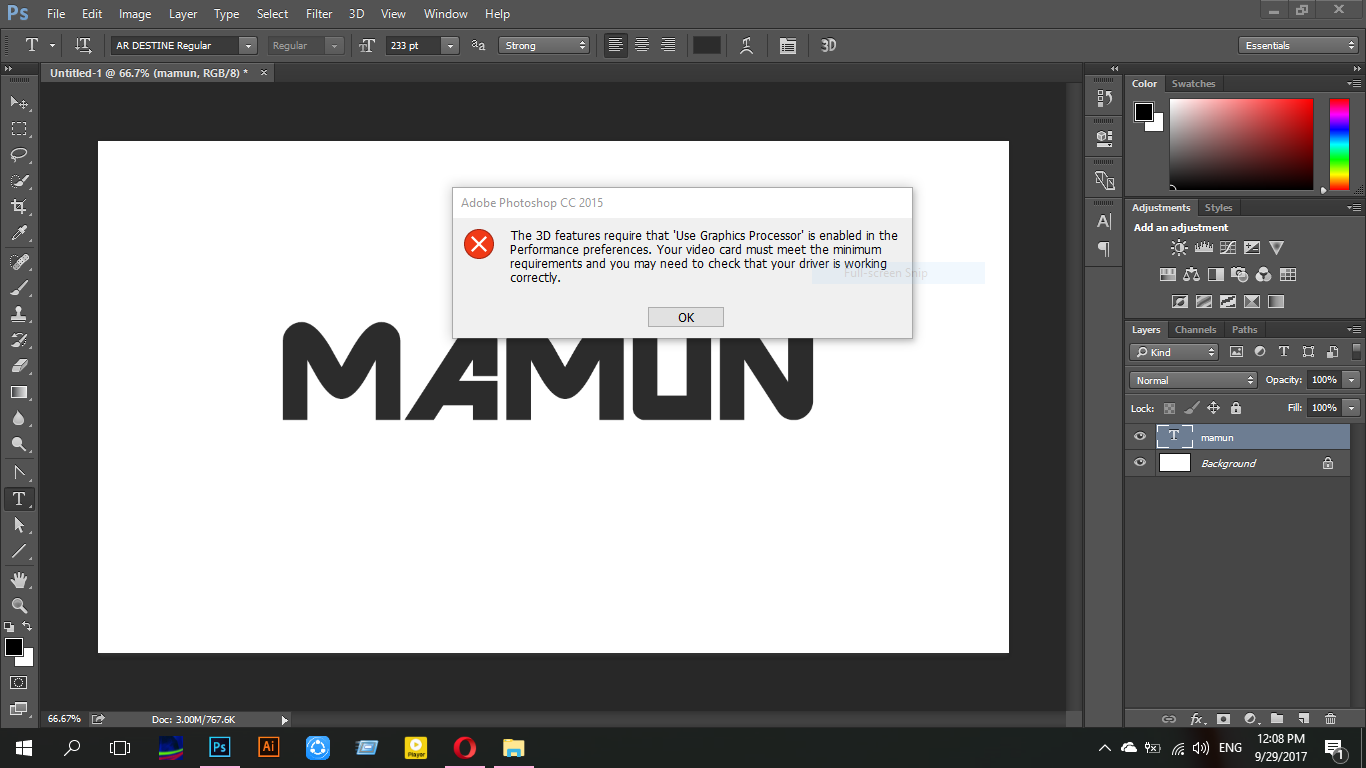Open the font family dropdown
The height and width of the screenshot is (768, 1366).
[x=248, y=46]
